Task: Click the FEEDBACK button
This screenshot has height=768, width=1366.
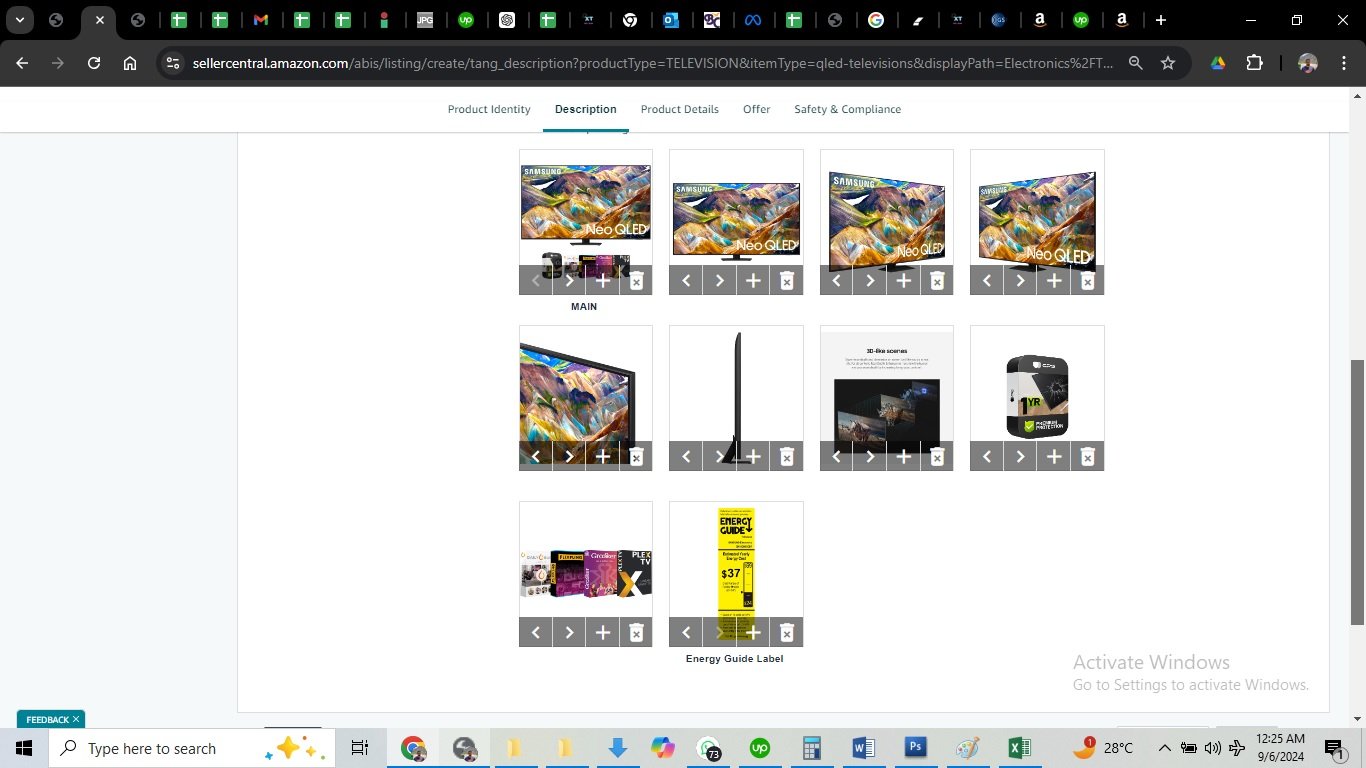Action: tap(46, 719)
